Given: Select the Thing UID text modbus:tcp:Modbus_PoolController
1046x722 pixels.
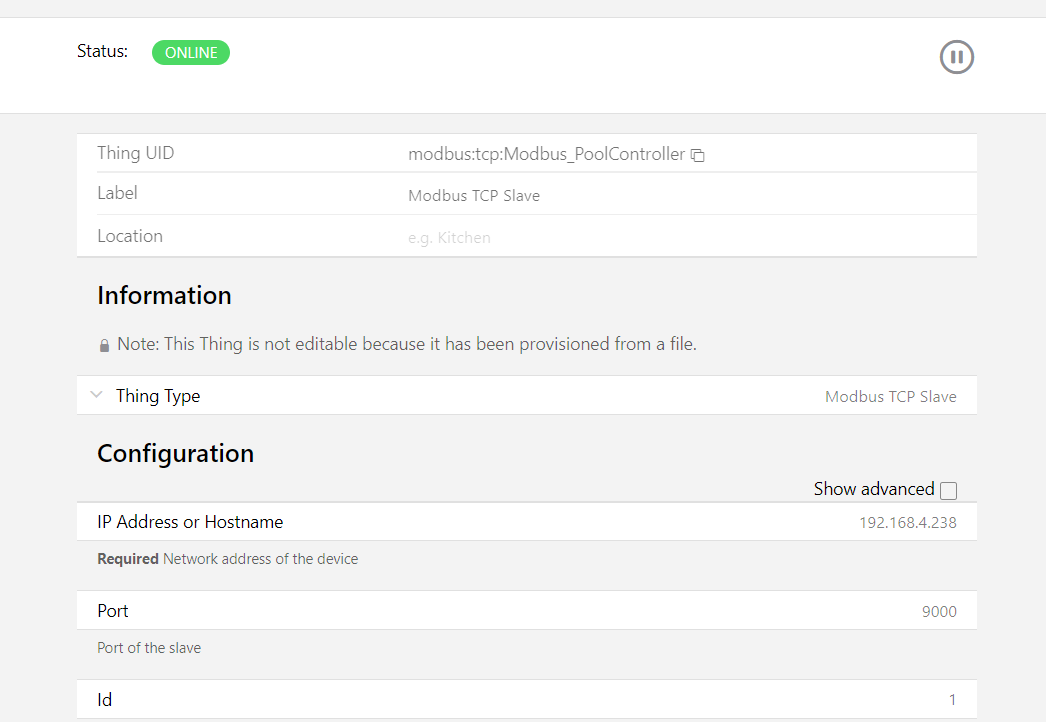Looking at the screenshot, I should pos(546,154).
